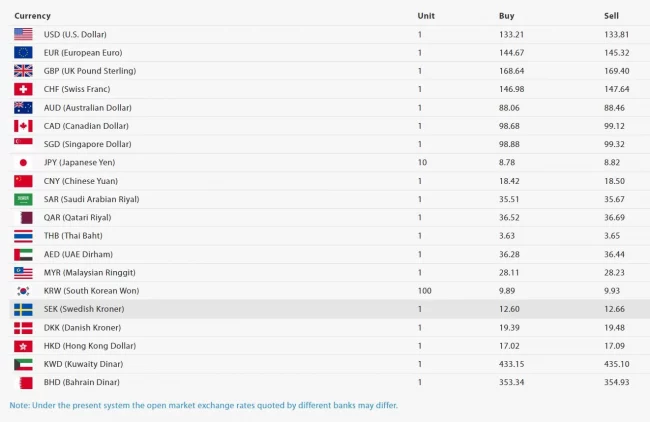Select the UK Union Jack flag
This screenshot has height=422, width=650.
pos(23,71)
